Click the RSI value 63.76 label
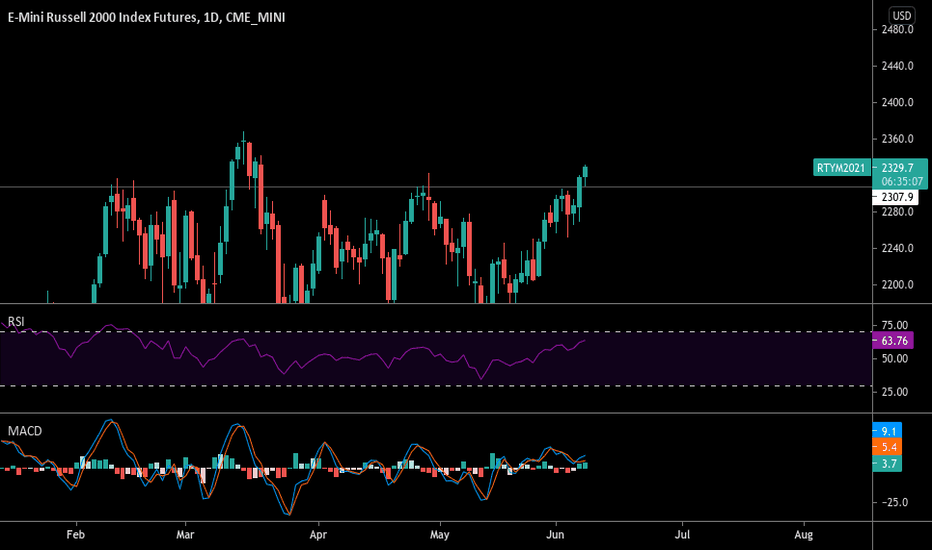 click(x=894, y=341)
